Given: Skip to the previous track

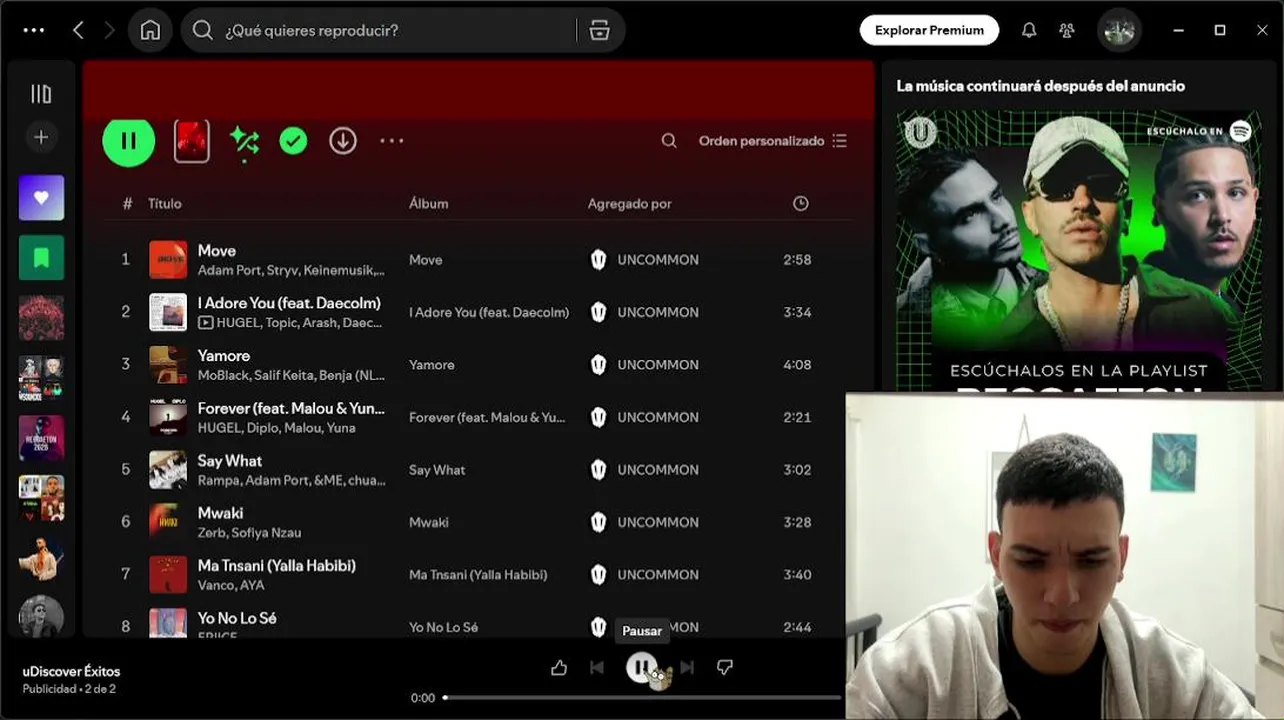Looking at the screenshot, I should (597, 667).
